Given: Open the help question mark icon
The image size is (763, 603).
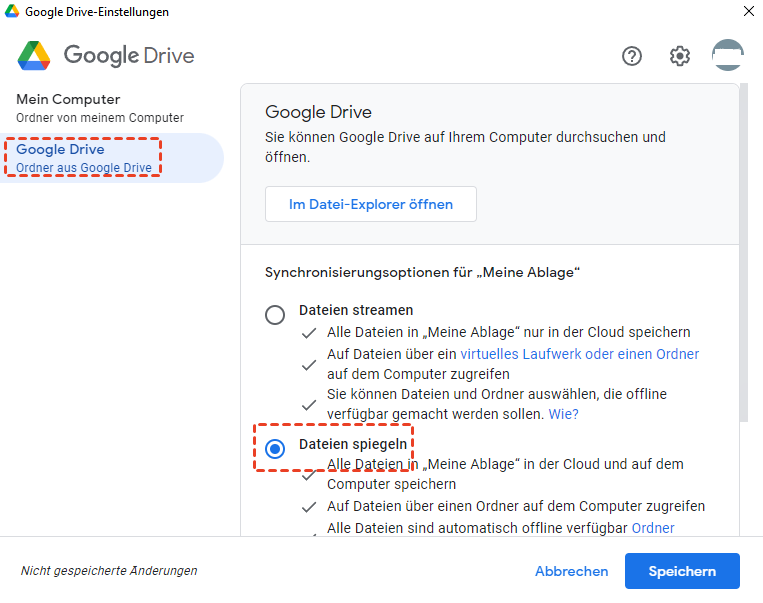Looking at the screenshot, I should tap(632, 56).
